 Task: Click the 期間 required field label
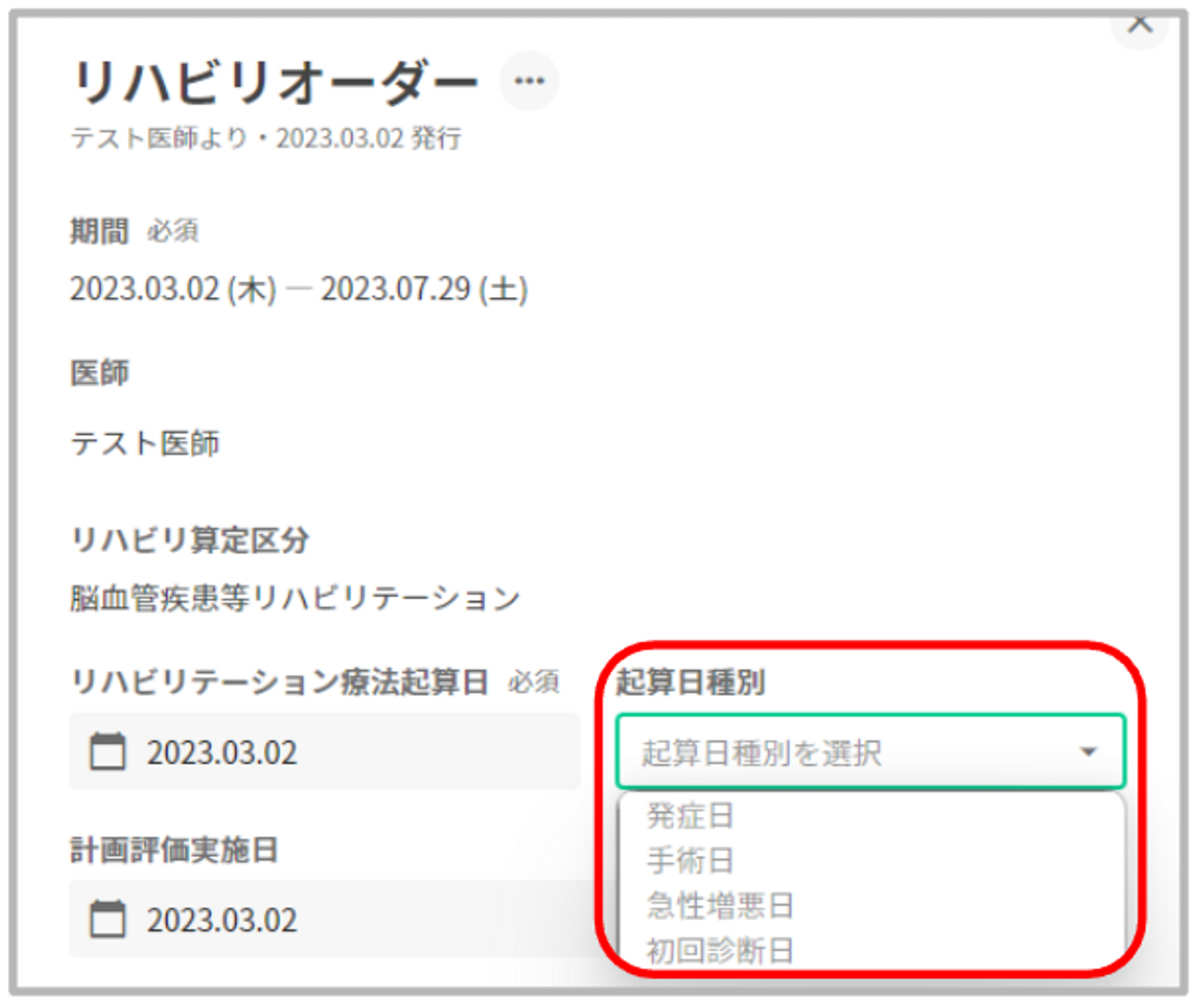[99, 231]
